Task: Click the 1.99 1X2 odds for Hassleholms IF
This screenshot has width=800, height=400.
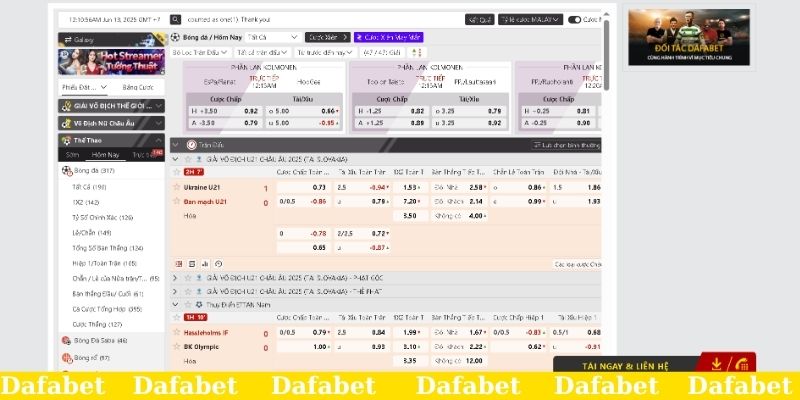Action: click(408, 333)
